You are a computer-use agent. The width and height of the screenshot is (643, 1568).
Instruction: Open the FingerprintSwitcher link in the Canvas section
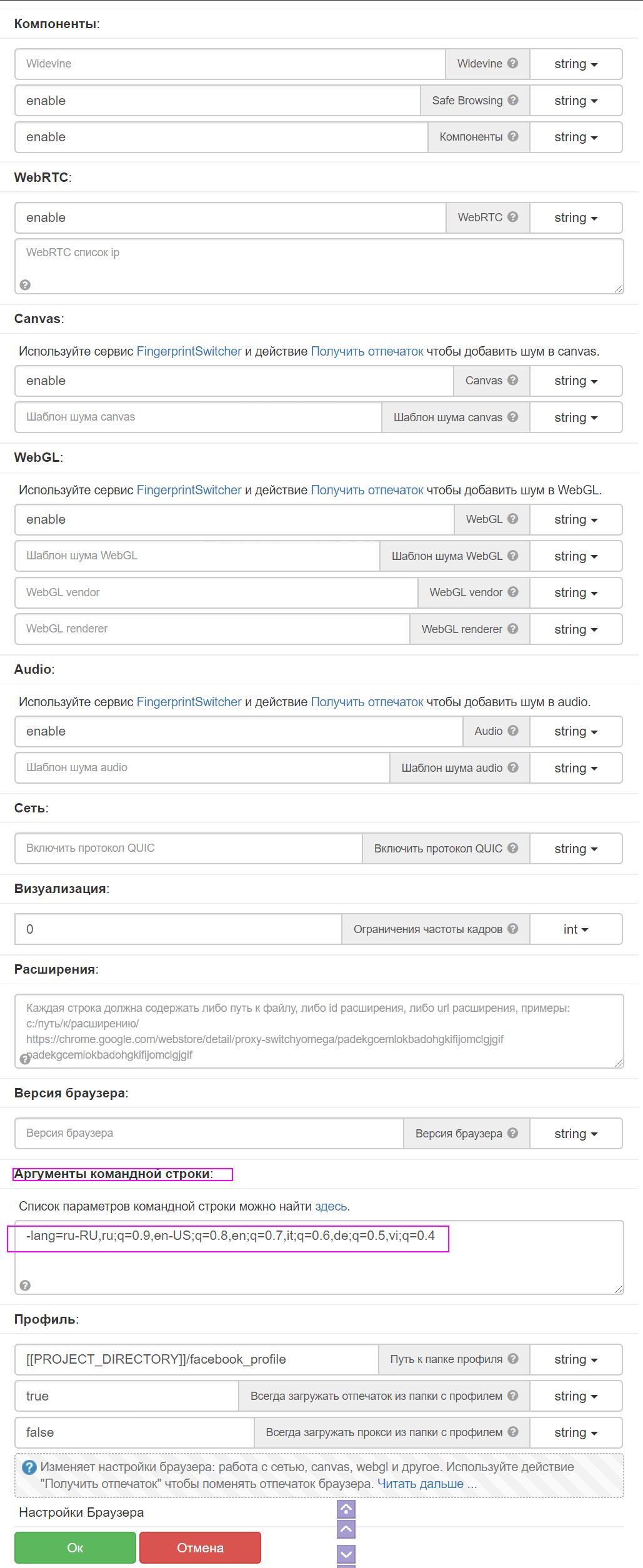point(189,351)
